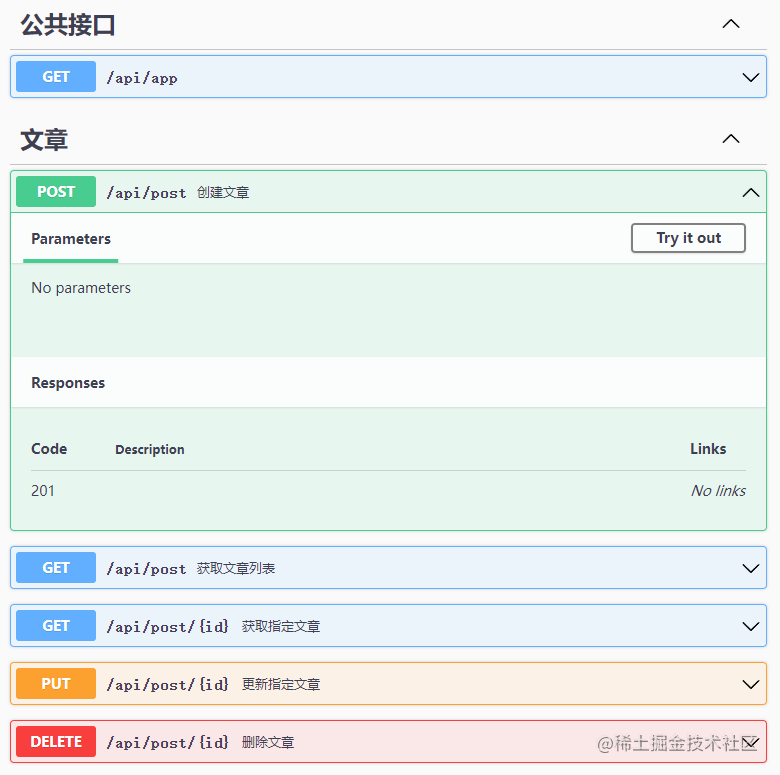The height and width of the screenshot is (775, 780).
Task: Collapse the 公共接口 section chevron
Action: point(731,24)
